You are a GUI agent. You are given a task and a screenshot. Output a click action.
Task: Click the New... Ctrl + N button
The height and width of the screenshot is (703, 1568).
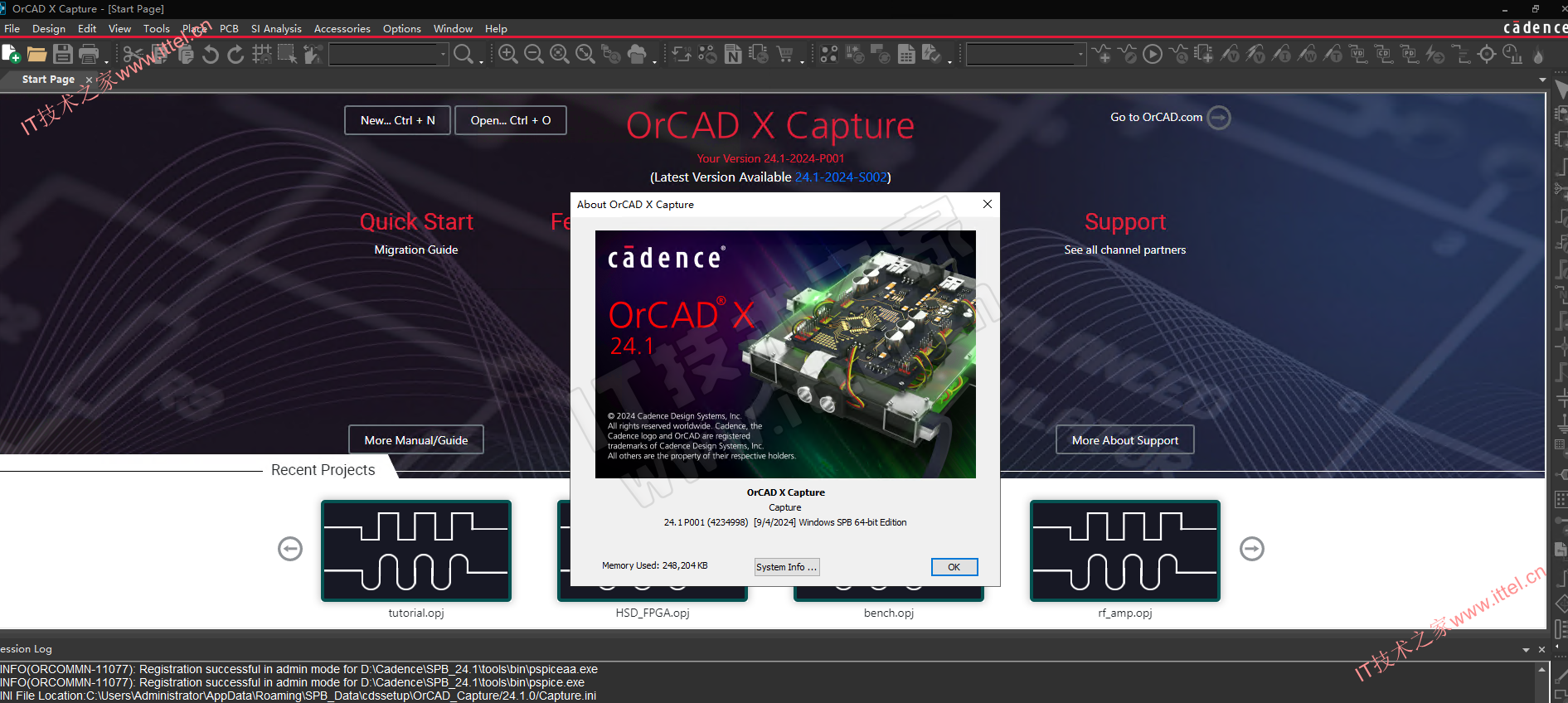[398, 120]
